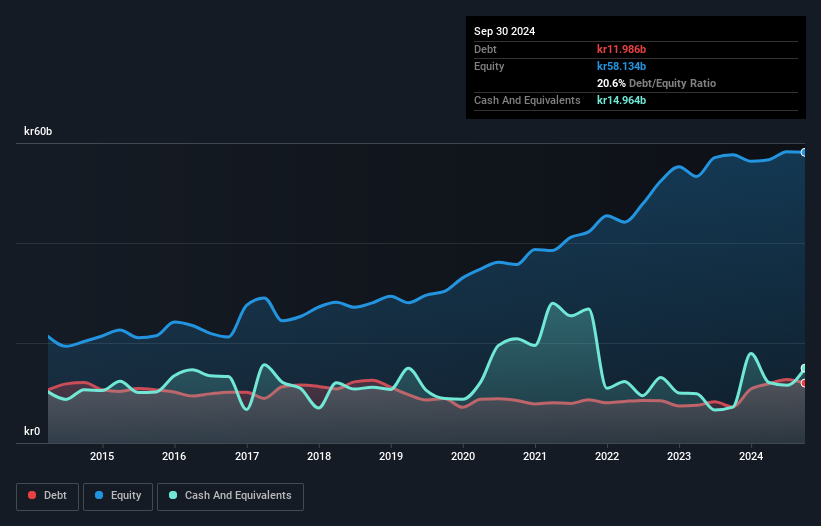
Task: Click the teal Cash And Equivalents legend dot
Action: pos(173,495)
